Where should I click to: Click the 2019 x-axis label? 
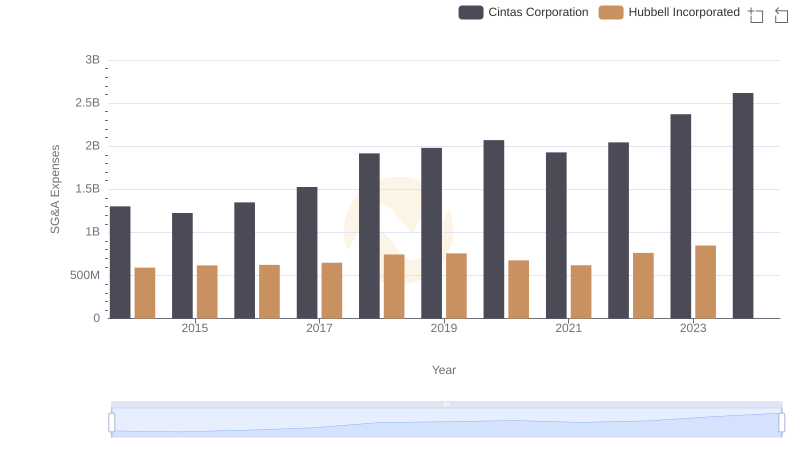tap(444, 328)
